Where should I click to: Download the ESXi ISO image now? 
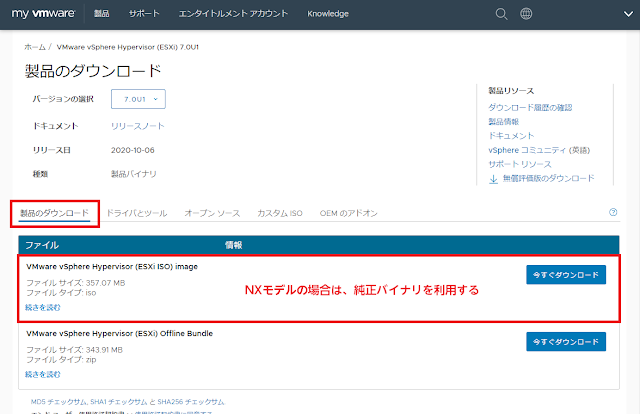(566, 275)
